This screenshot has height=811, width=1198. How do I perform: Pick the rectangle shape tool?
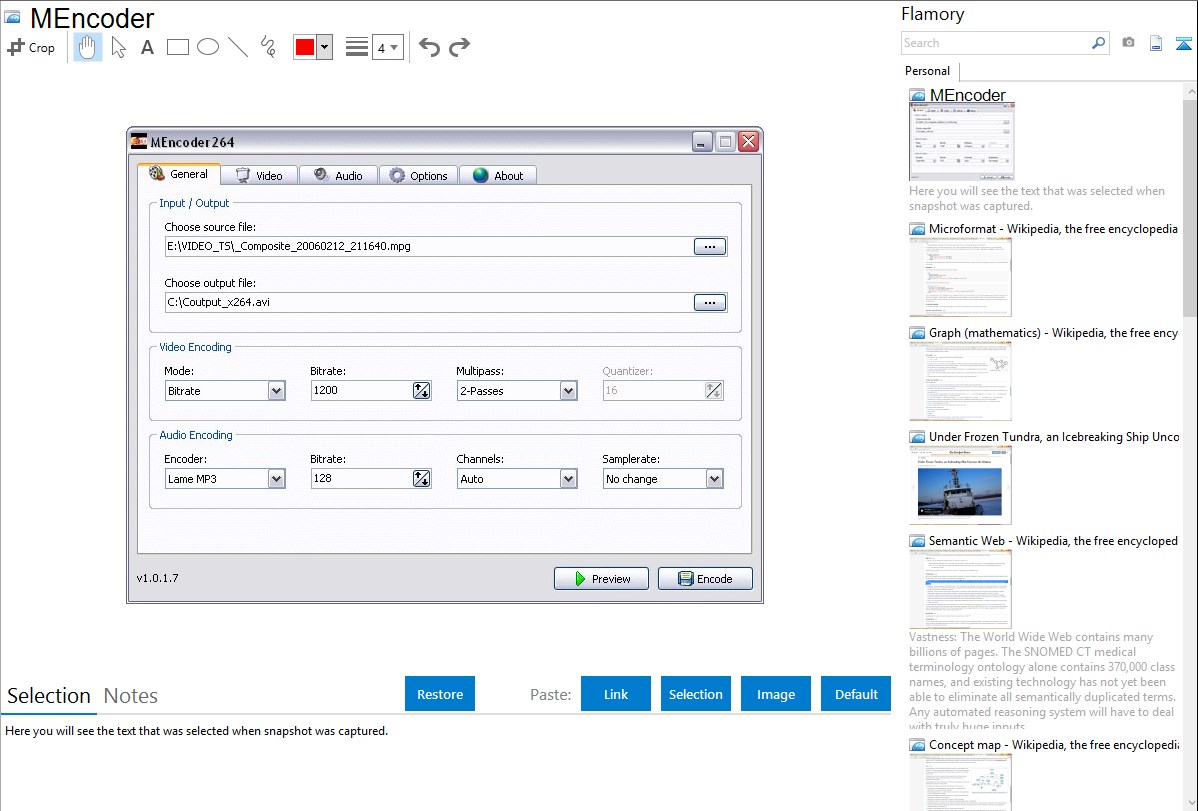point(177,47)
